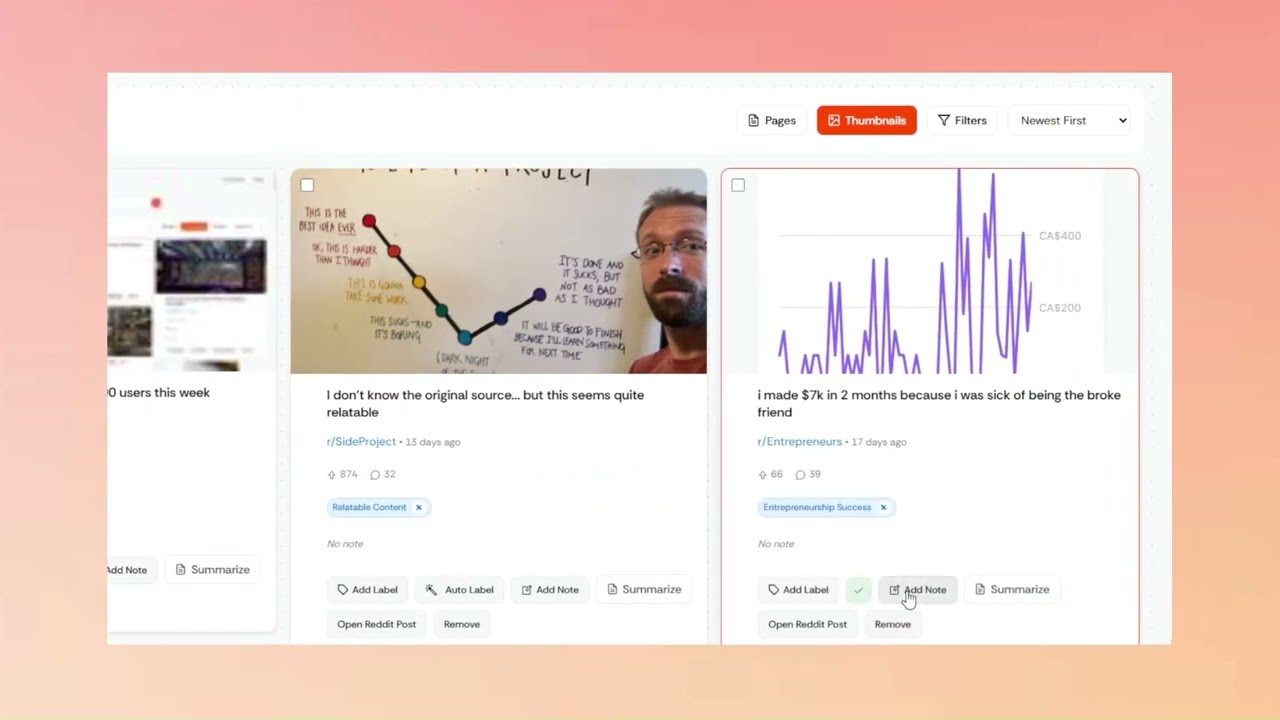The width and height of the screenshot is (1280, 720).
Task: Add Note to the Entrepreneurs post
Action: click(x=917, y=590)
